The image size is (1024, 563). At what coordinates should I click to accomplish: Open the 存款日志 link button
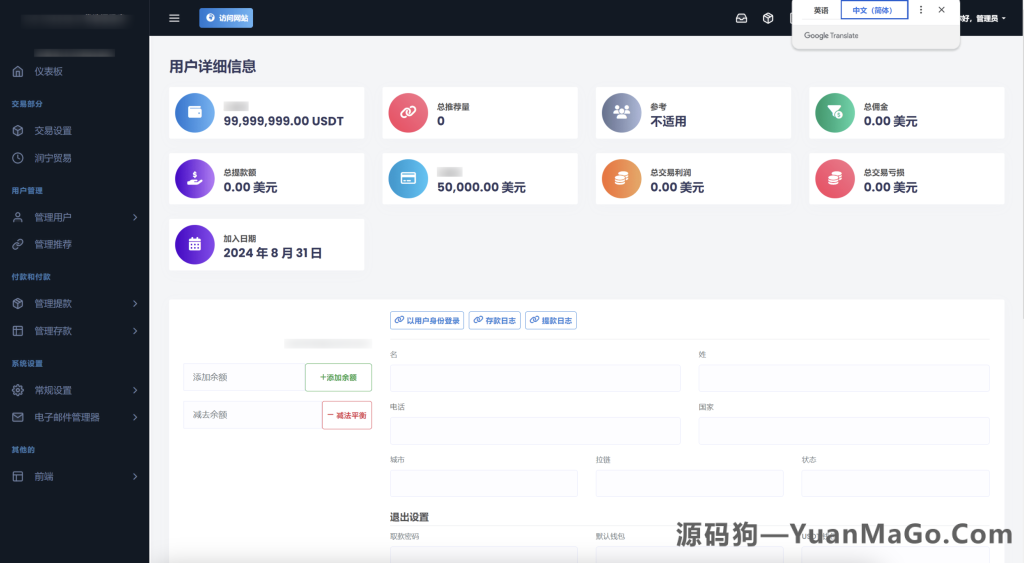tap(494, 320)
